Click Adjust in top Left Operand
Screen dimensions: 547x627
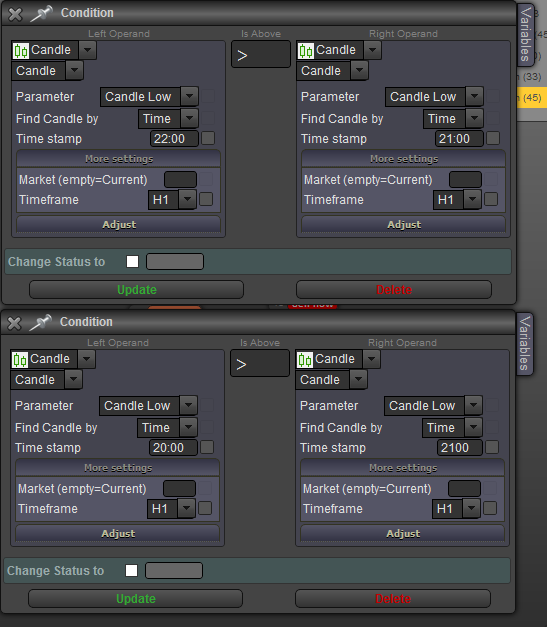pyautogui.click(x=119, y=224)
